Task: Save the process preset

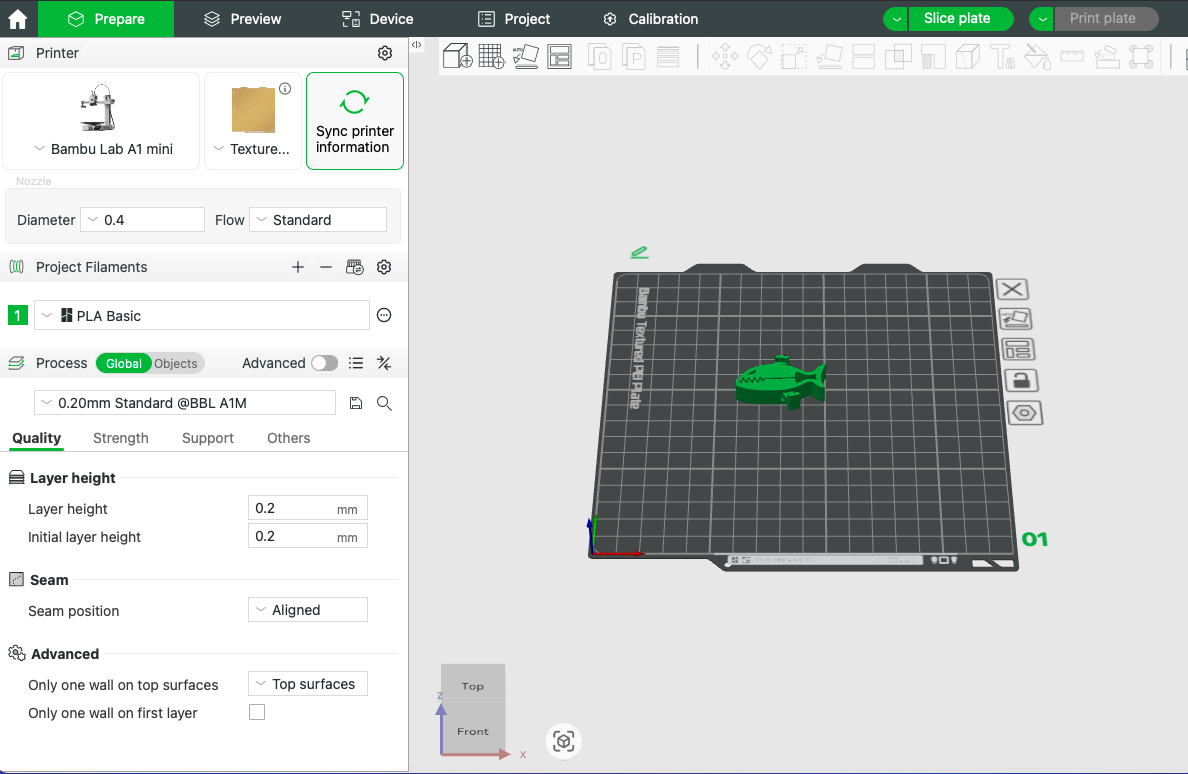Action: pos(356,403)
